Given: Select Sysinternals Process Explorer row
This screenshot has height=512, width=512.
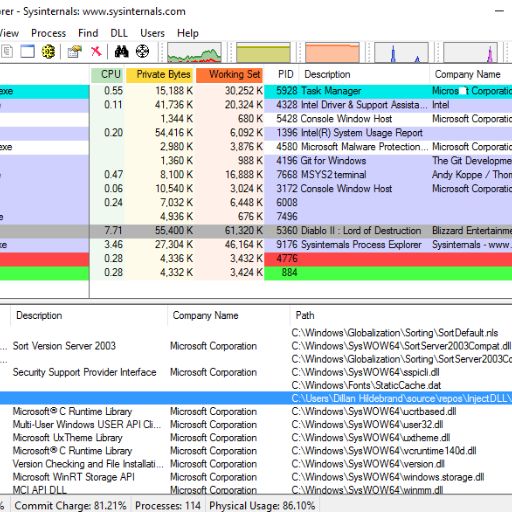Looking at the screenshot, I should coord(256,245).
